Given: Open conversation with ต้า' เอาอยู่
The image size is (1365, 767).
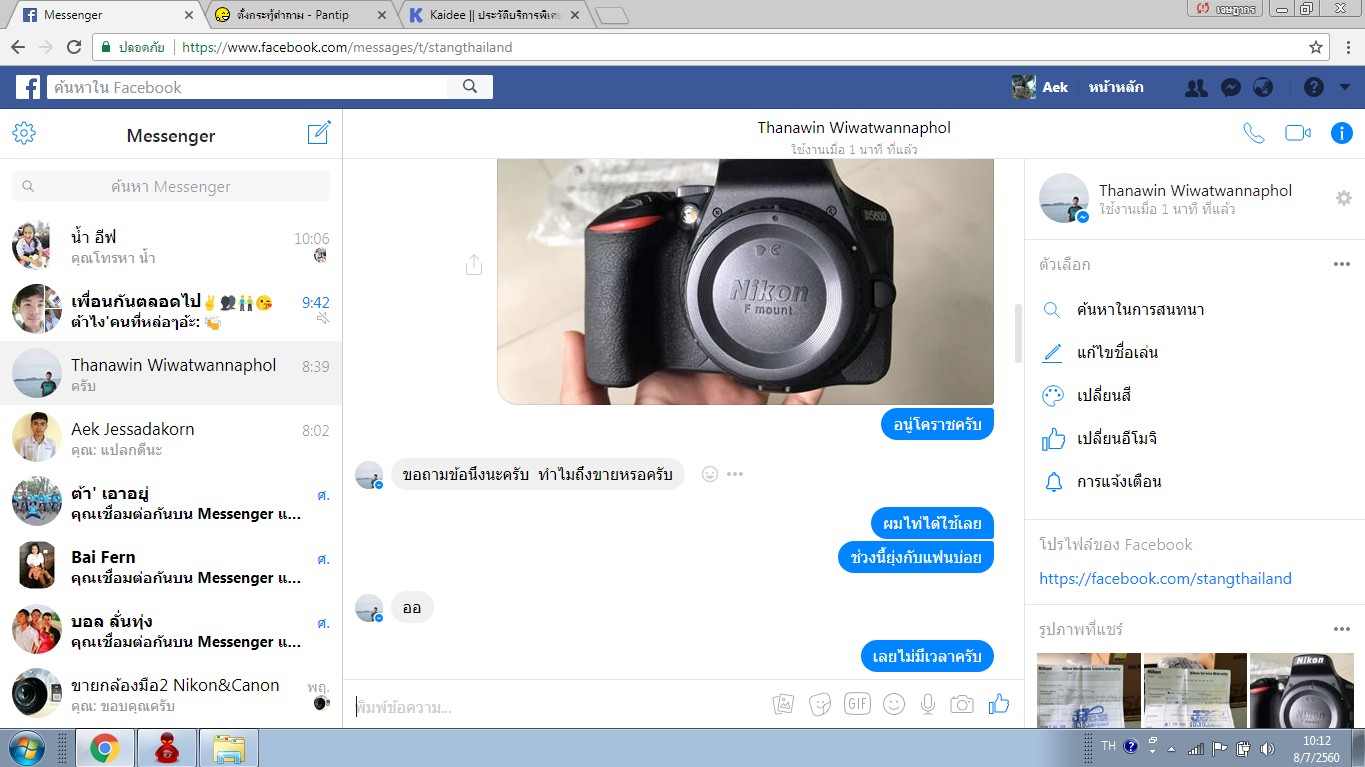Looking at the screenshot, I should pyautogui.click(x=171, y=501).
